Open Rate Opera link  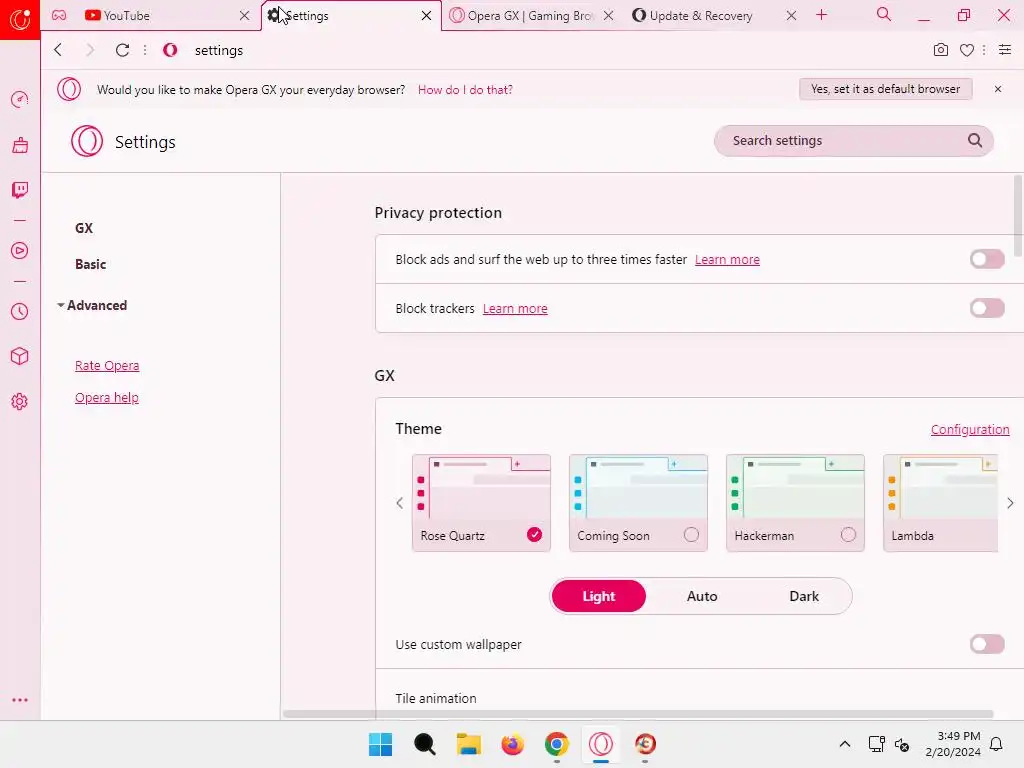[106, 366]
